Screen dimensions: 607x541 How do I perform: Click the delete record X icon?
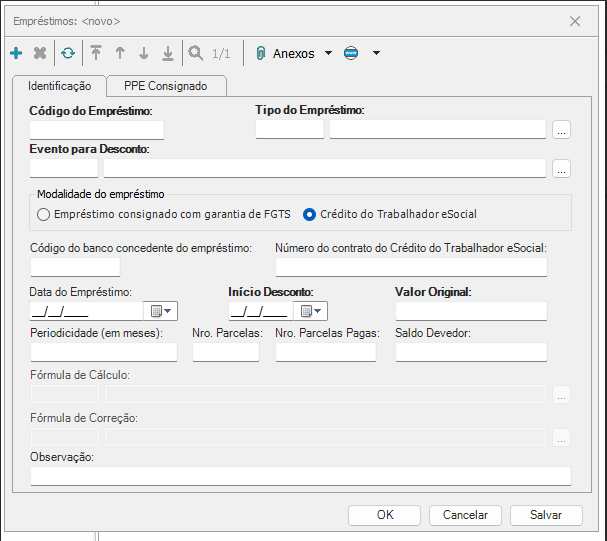point(40,53)
